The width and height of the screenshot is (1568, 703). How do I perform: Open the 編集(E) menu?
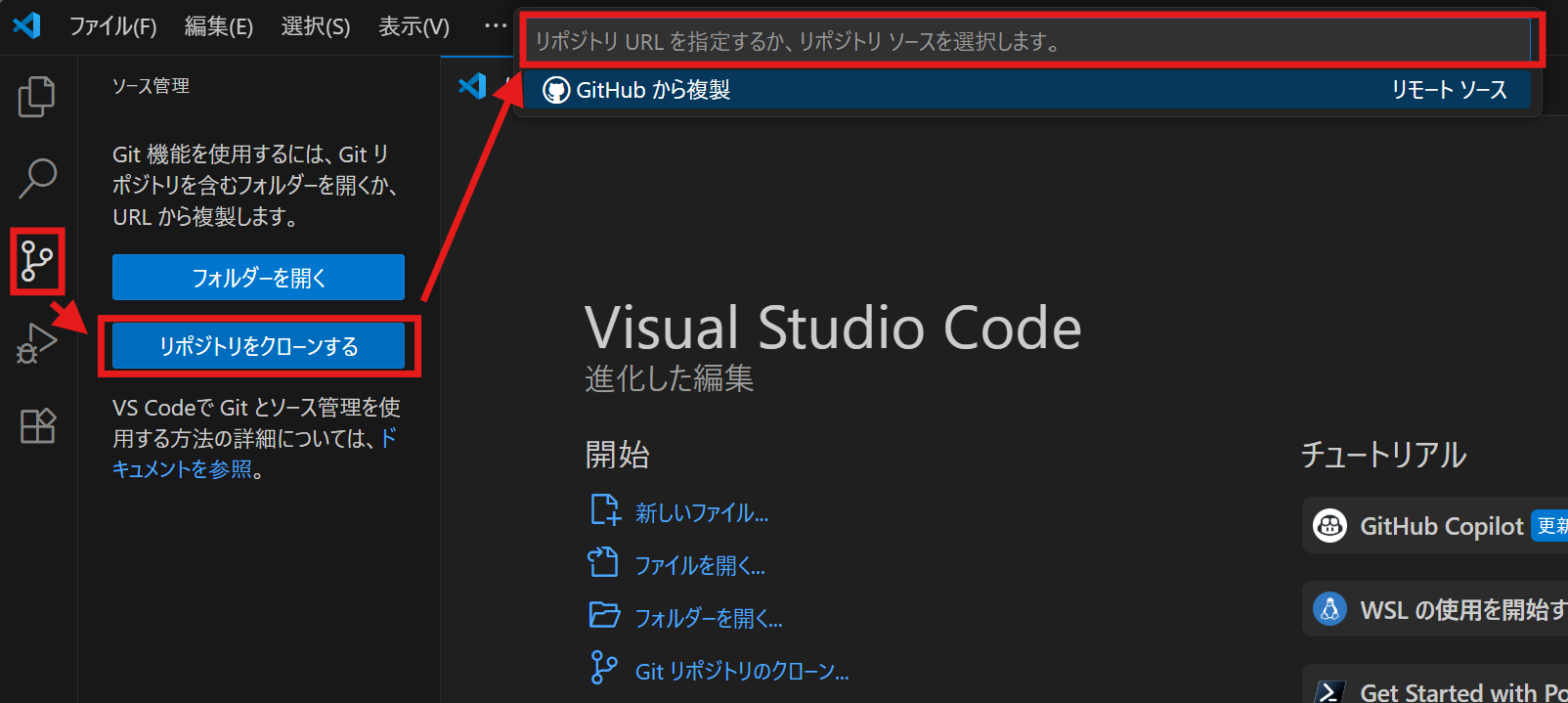(x=219, y=26)
